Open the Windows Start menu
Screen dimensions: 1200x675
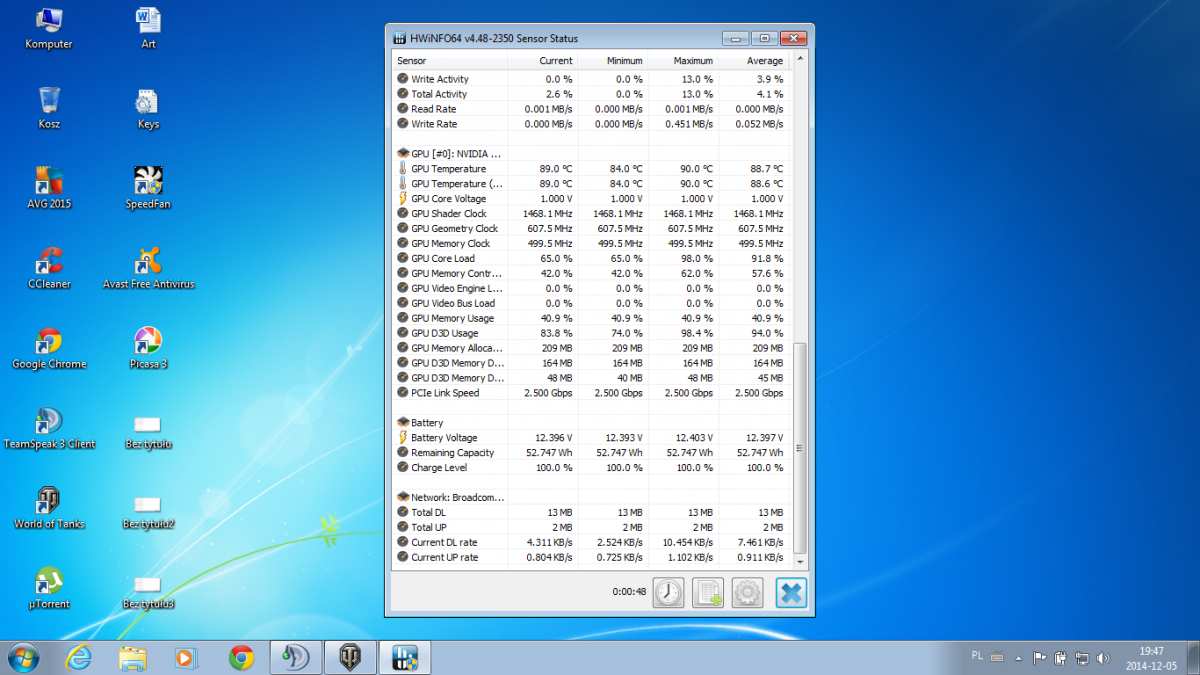pos(22,657)
